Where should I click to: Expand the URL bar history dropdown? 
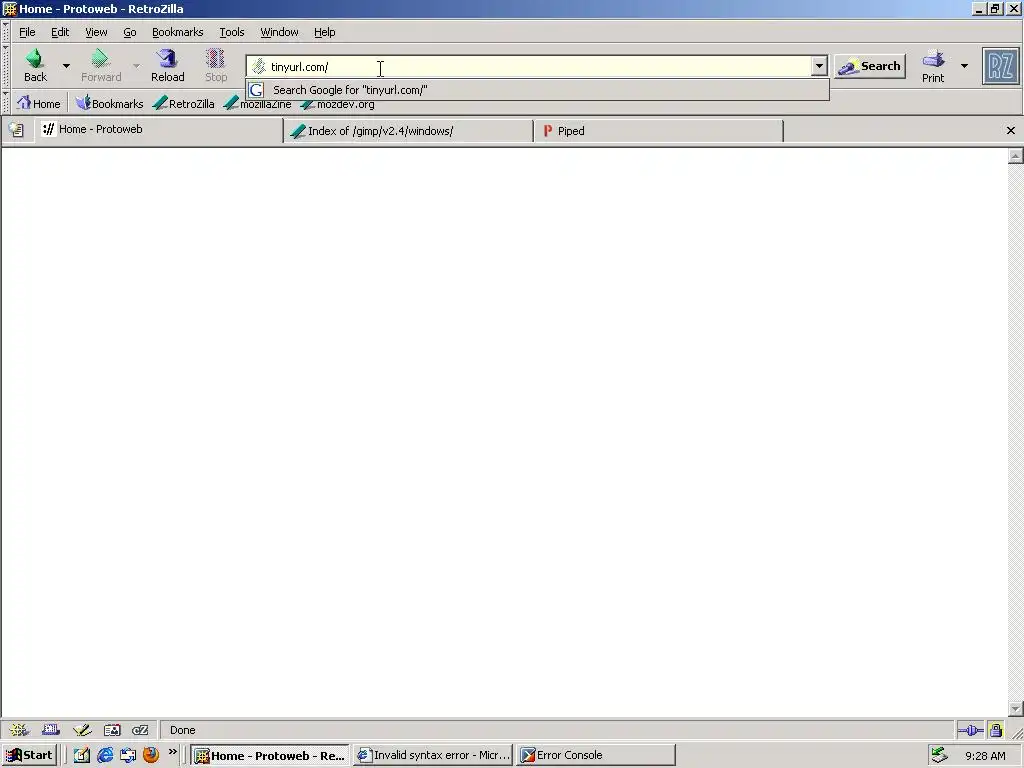point(819,66)
